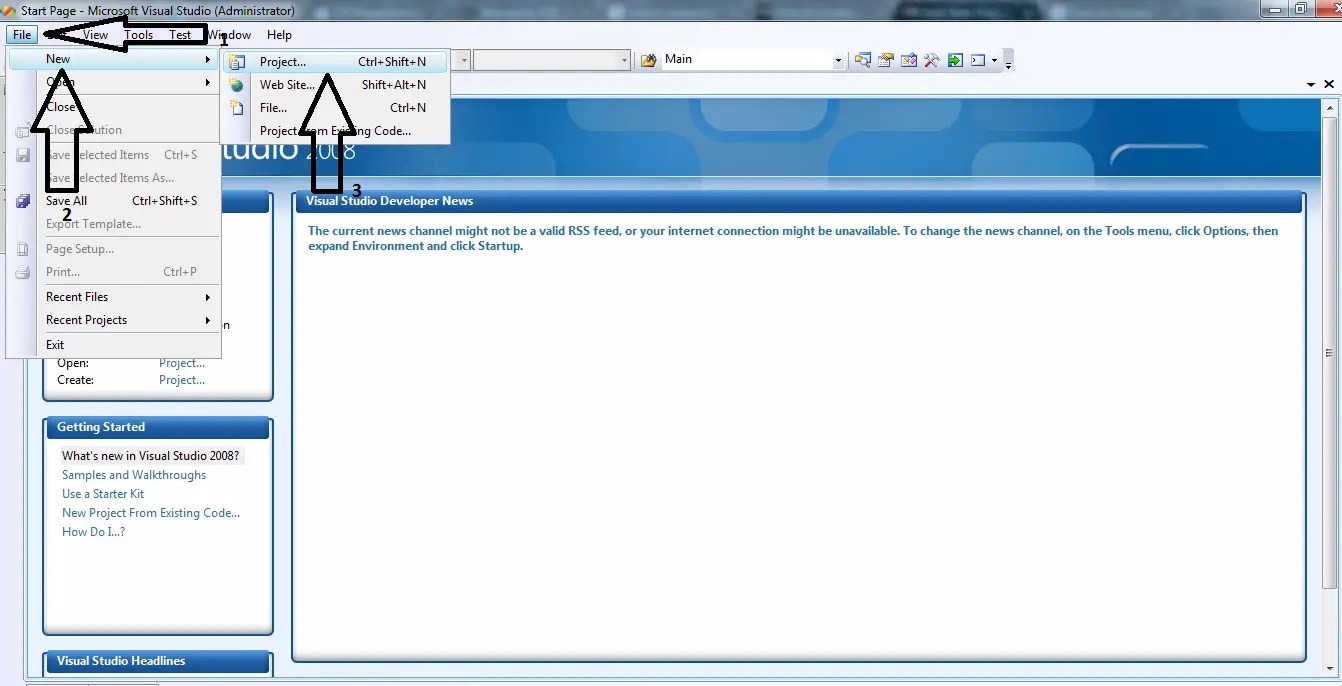Click the vertical scrollbar down arrow
This screenshot has height=686, width=1342.
click(x=1329, y=667)
